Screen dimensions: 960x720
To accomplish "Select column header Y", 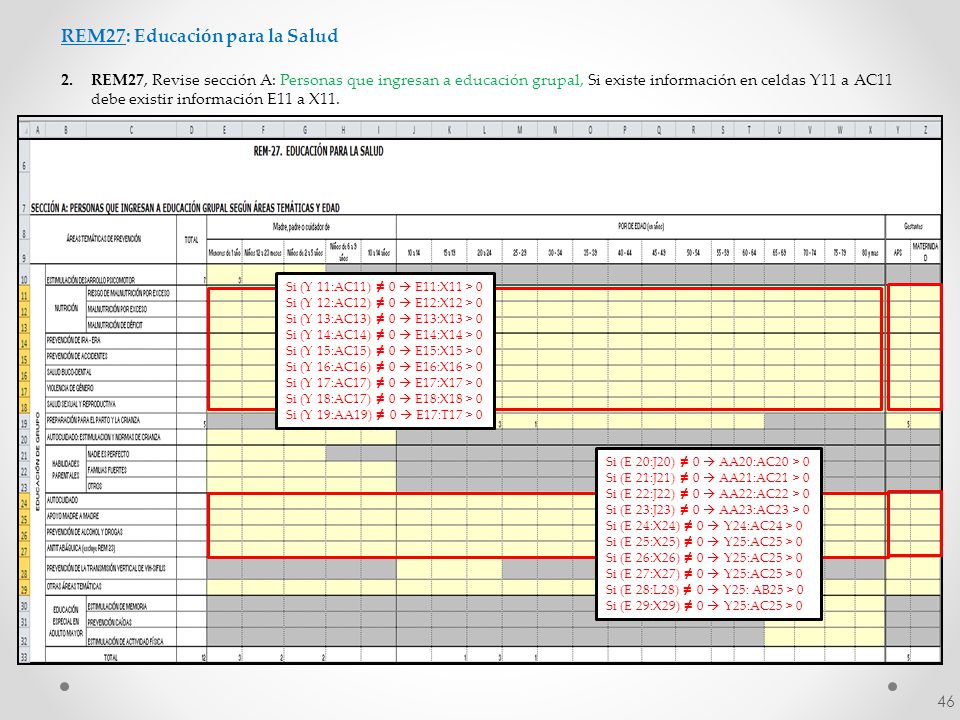I will pos(898,130).
